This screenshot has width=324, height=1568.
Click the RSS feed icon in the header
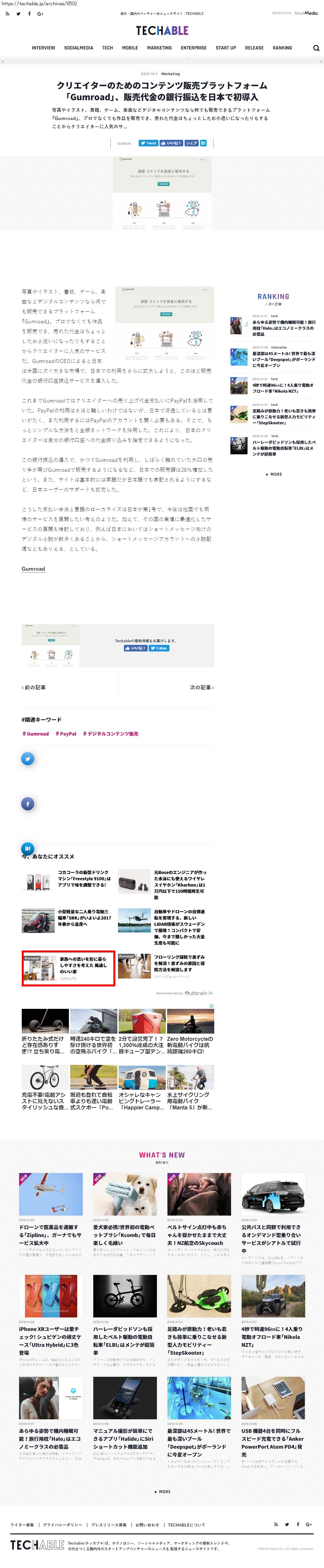(7, 14)
